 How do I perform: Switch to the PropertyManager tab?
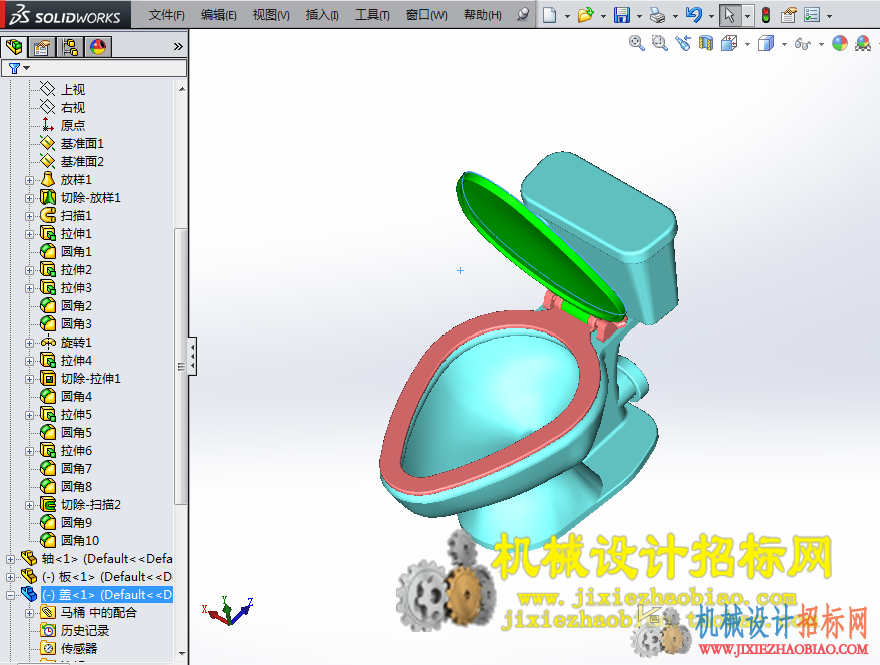(x=42, y=47)
